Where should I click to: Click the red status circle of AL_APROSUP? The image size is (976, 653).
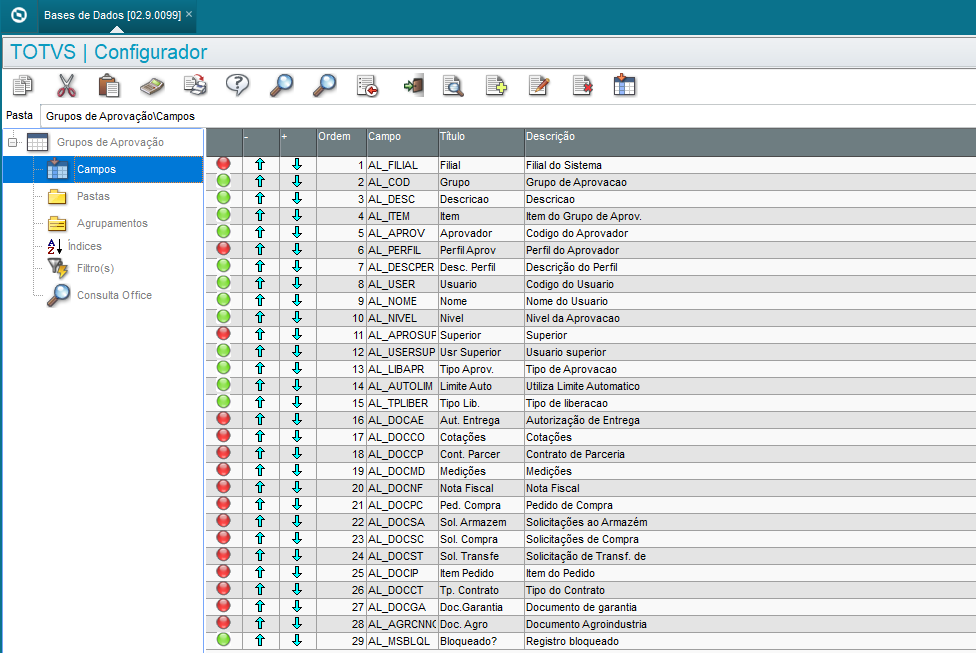223,334
